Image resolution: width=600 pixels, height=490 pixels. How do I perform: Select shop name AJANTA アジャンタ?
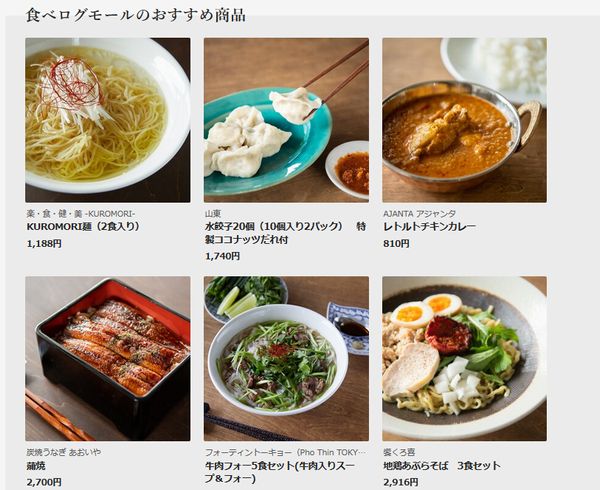pos(419,213)
